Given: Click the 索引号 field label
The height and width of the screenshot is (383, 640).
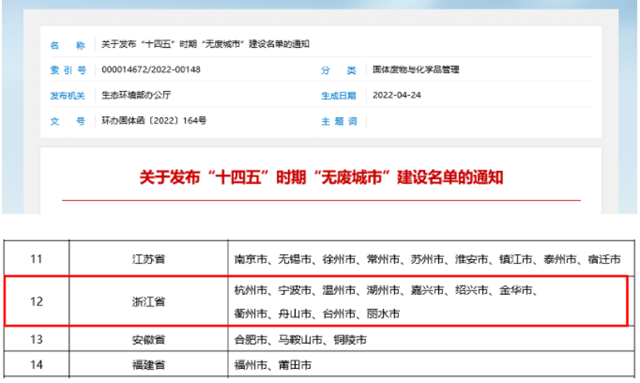Looking at the screenshot, I should (68, 70).
